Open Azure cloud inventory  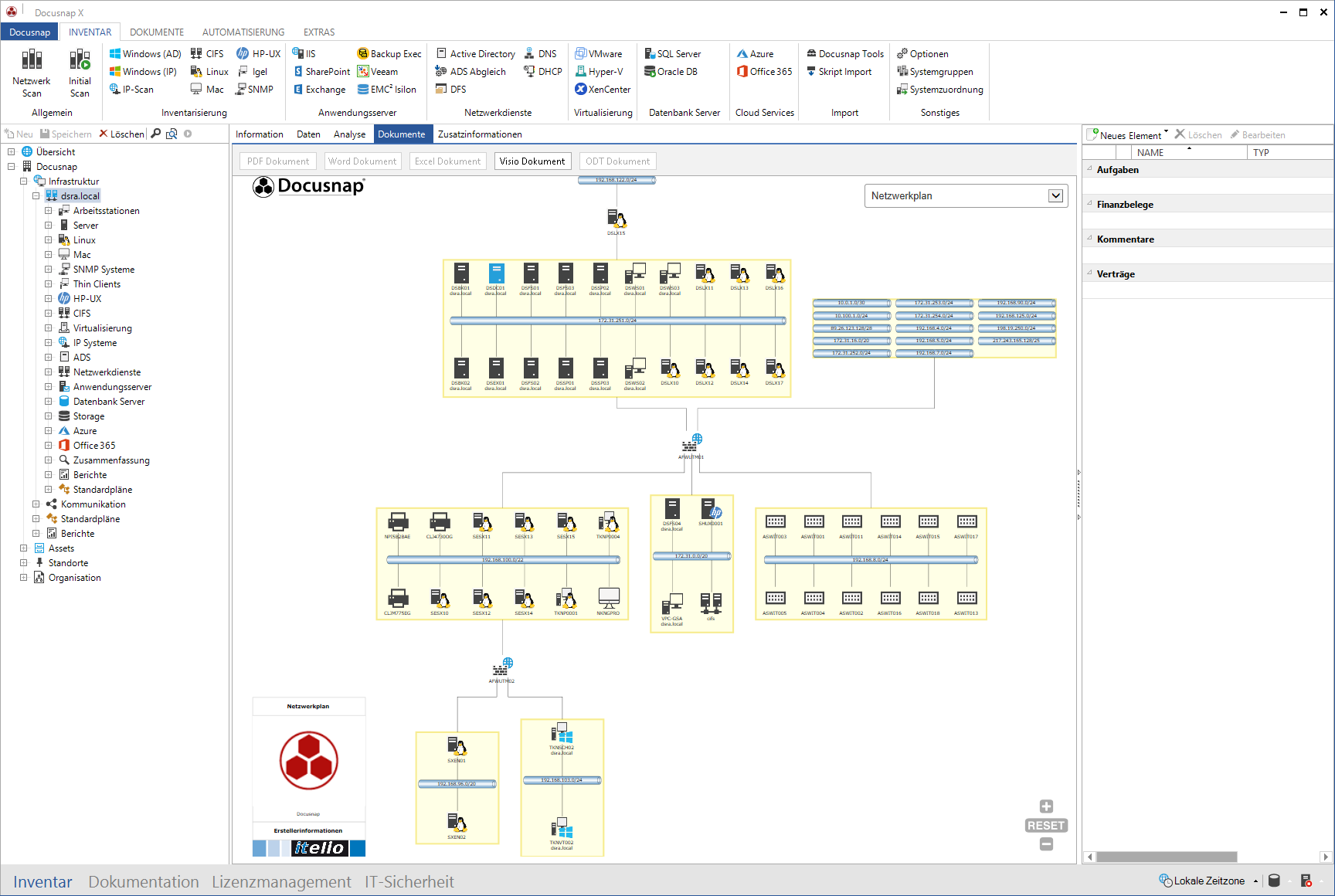(x=755, y=53)
